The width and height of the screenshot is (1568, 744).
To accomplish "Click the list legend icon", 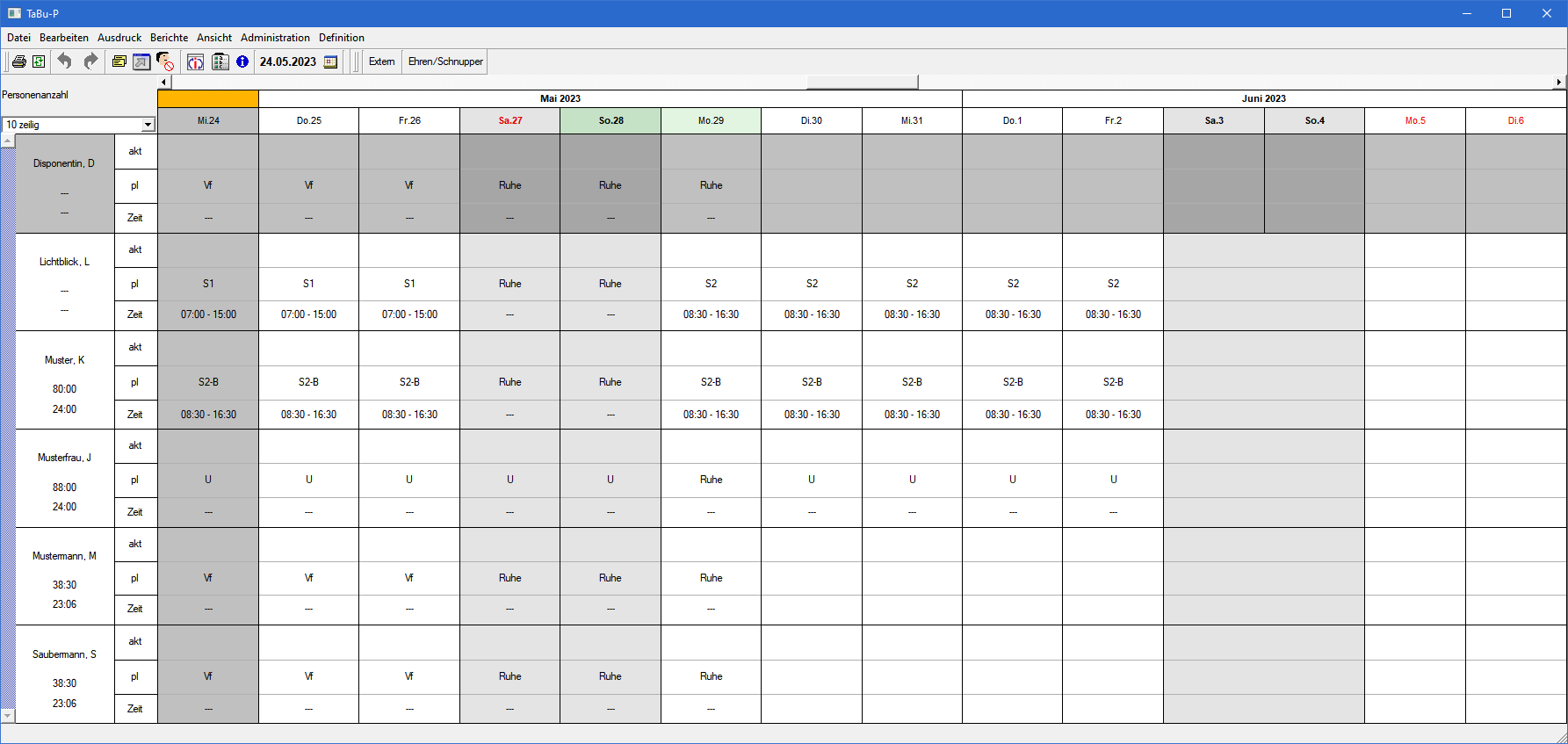I will 220,61.
